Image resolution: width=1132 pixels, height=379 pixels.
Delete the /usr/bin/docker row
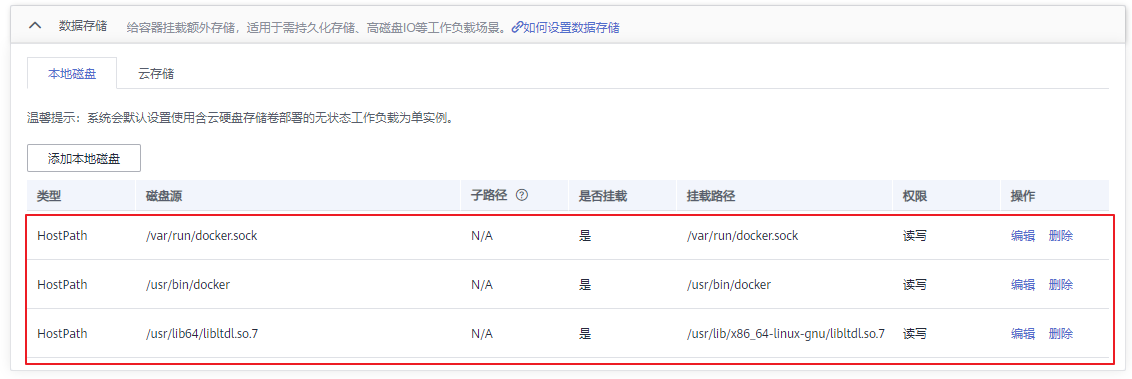coord(1061,284)
